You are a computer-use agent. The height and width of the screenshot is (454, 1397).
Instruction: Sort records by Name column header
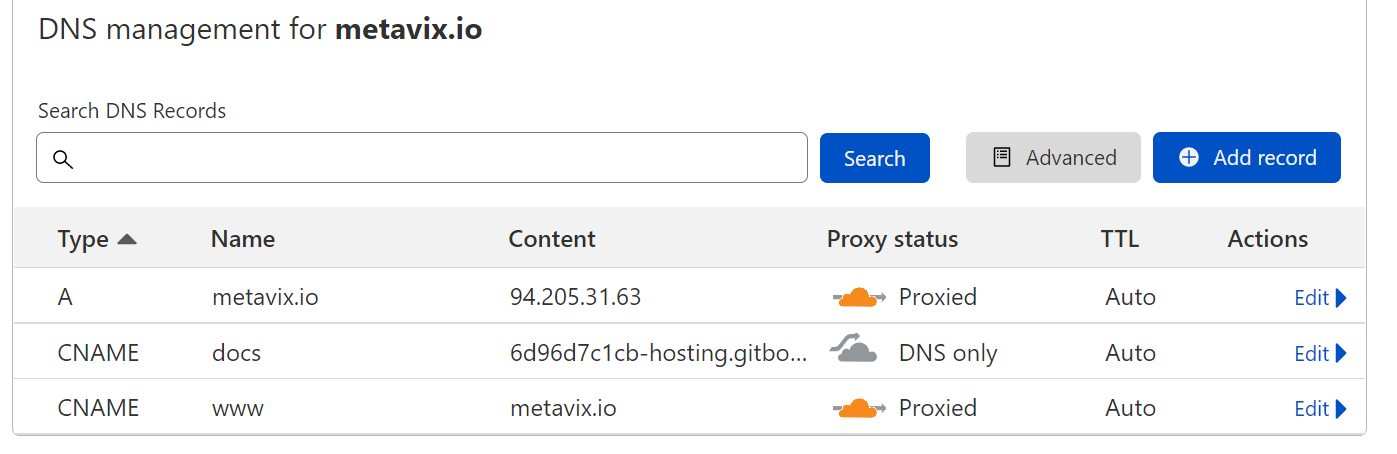click(x=242, y=239)
